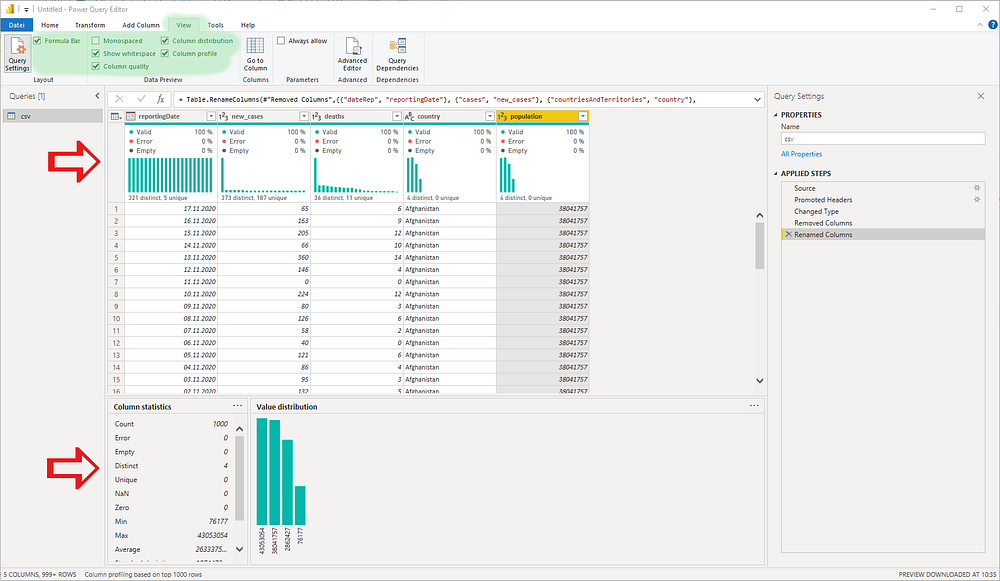
Task: Open Column statistics options ellipsis
Action: pos(237,406)
